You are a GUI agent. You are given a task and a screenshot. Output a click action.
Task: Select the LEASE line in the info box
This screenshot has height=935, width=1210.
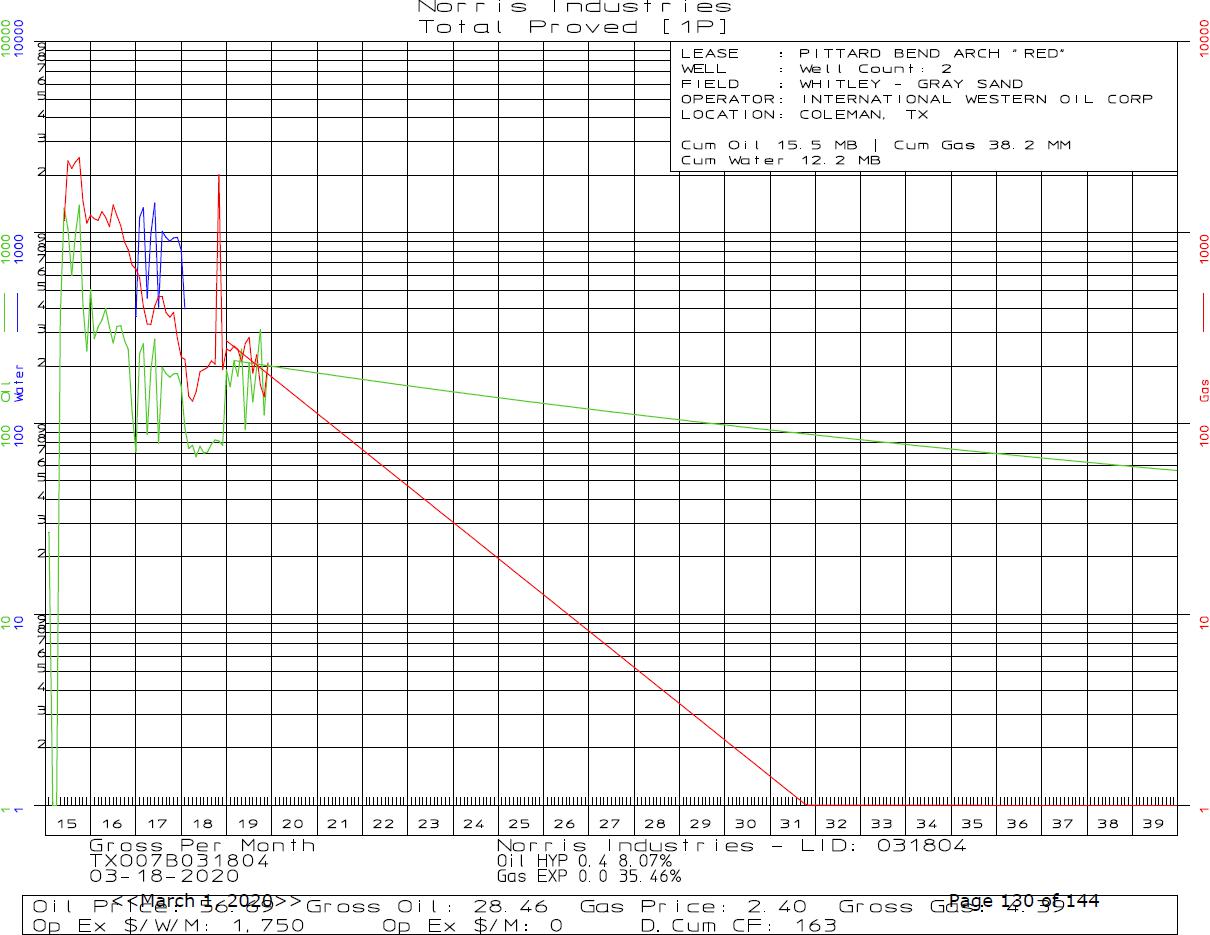pos(869,53)
